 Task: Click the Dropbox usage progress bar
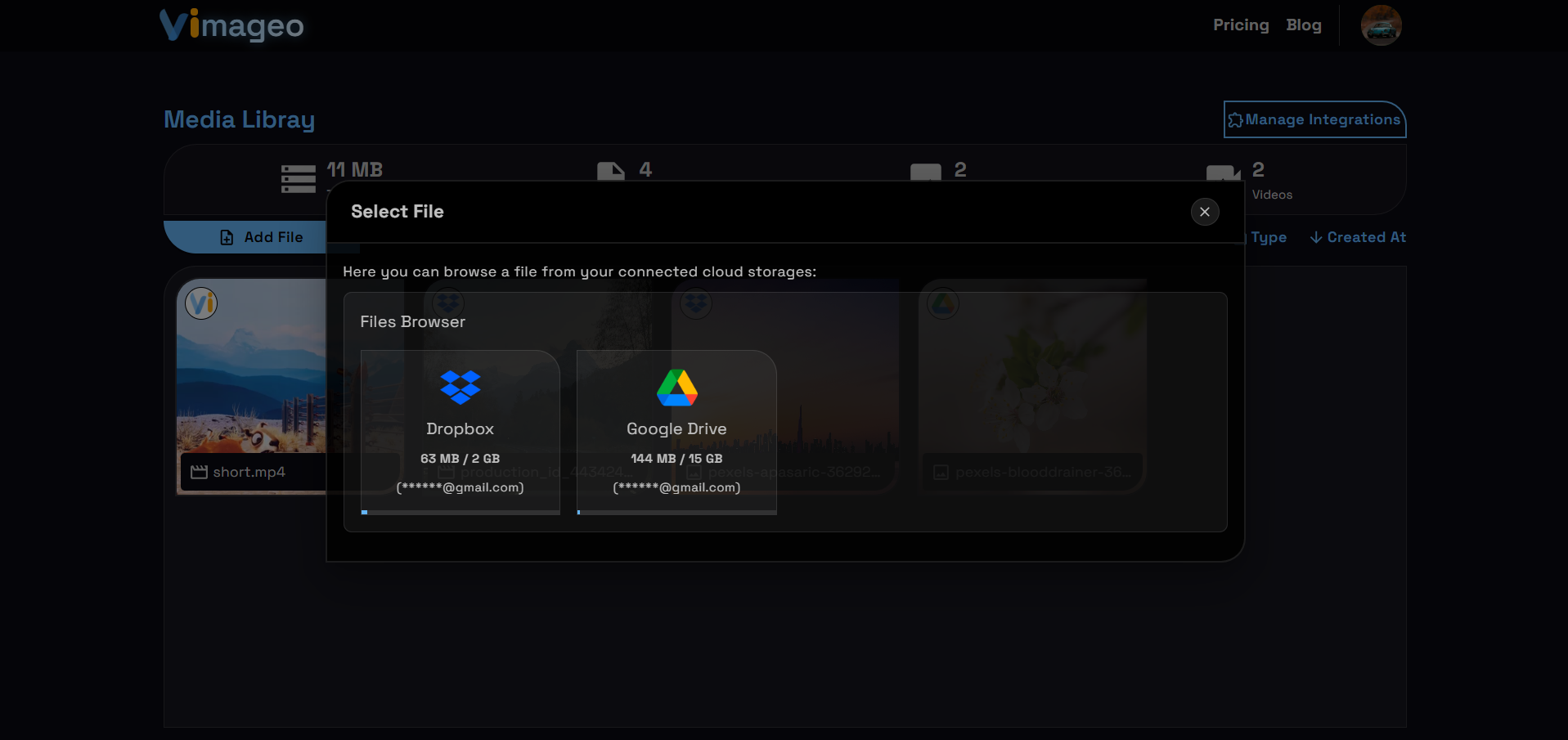coord(461,513)
